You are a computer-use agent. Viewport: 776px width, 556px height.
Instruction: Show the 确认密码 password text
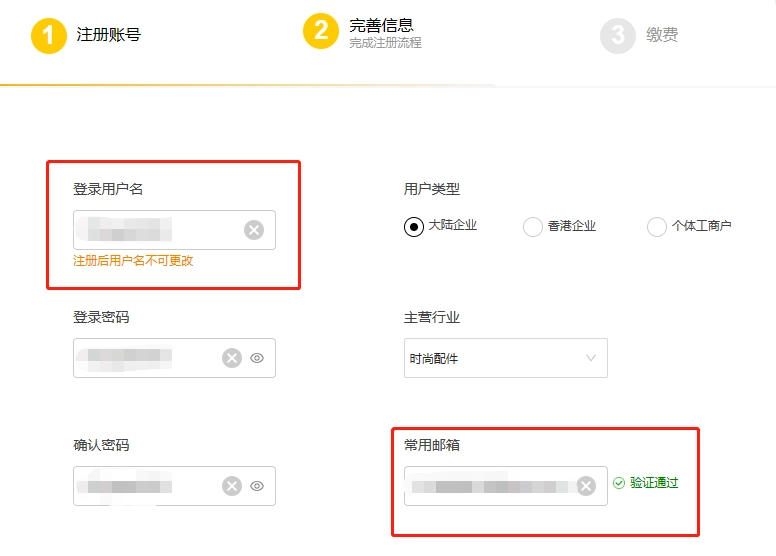(257, 486)
